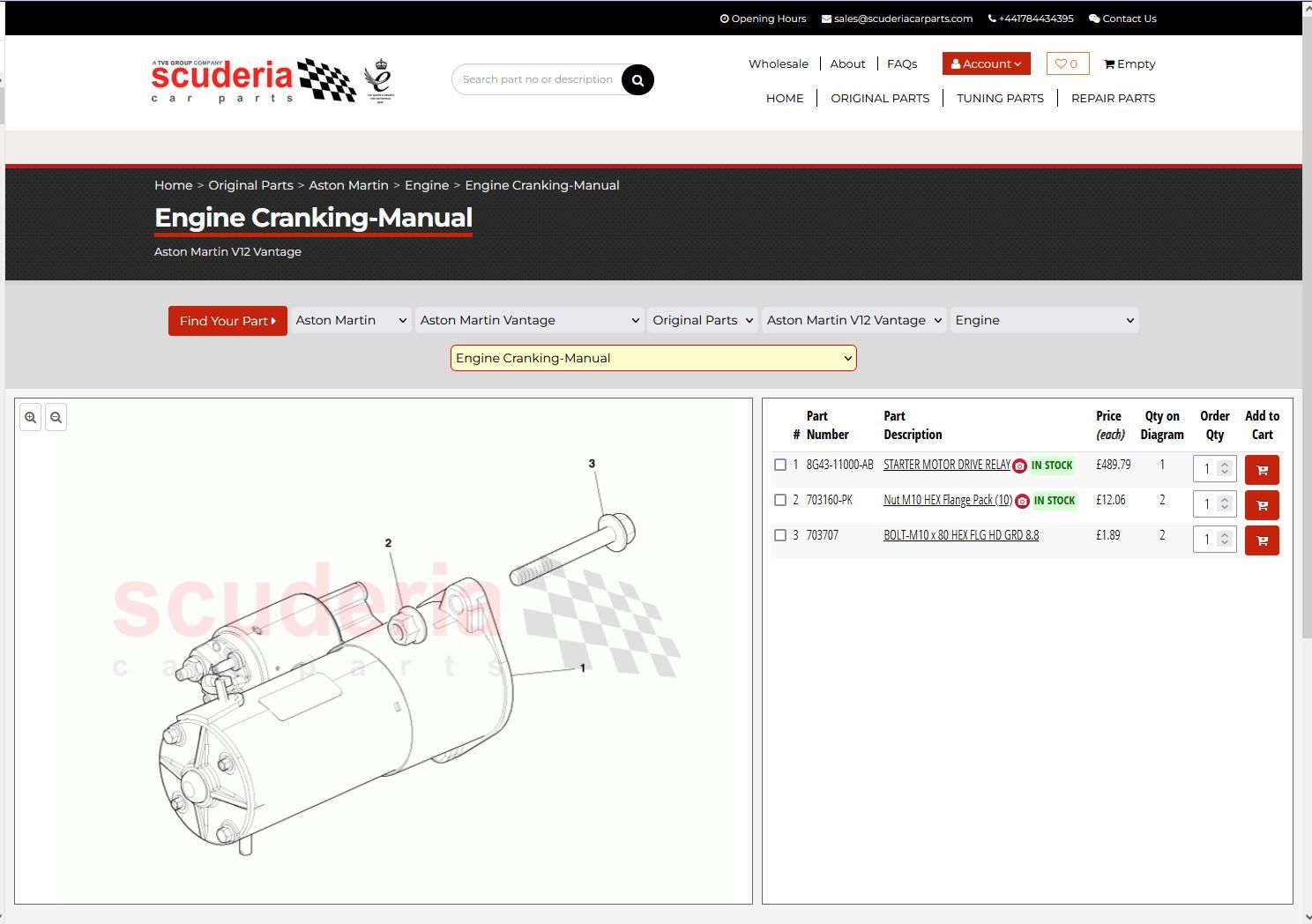Add Starter Motor Drive Relay to cart
The height and width of the screenshot is (924, 1312).
pos(1261,470)
